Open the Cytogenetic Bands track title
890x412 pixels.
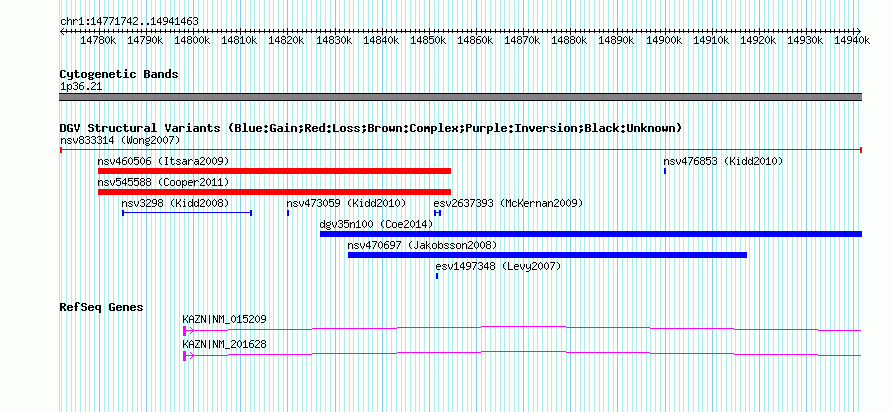[x=119, y=74]
